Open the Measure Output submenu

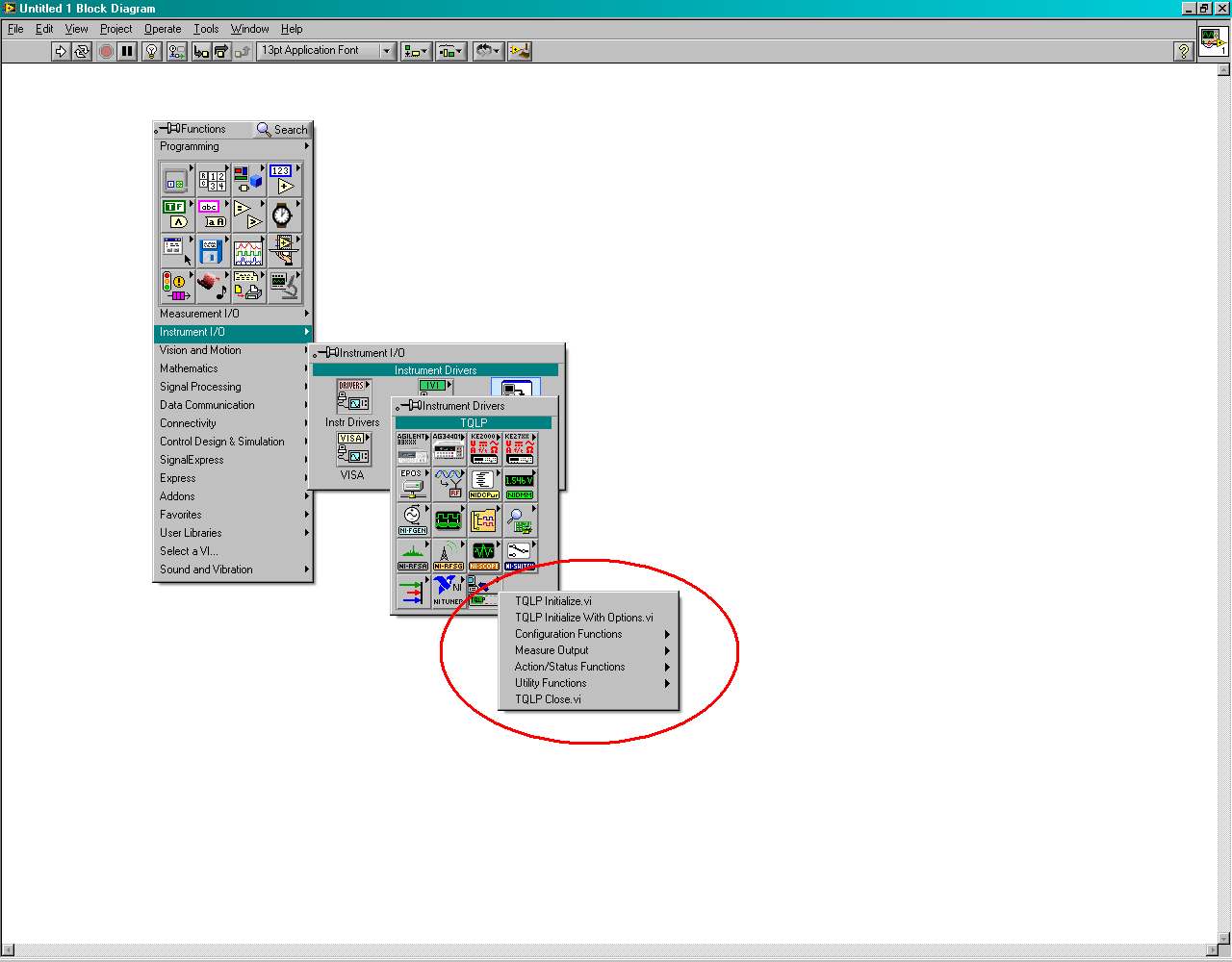(588, 650)
